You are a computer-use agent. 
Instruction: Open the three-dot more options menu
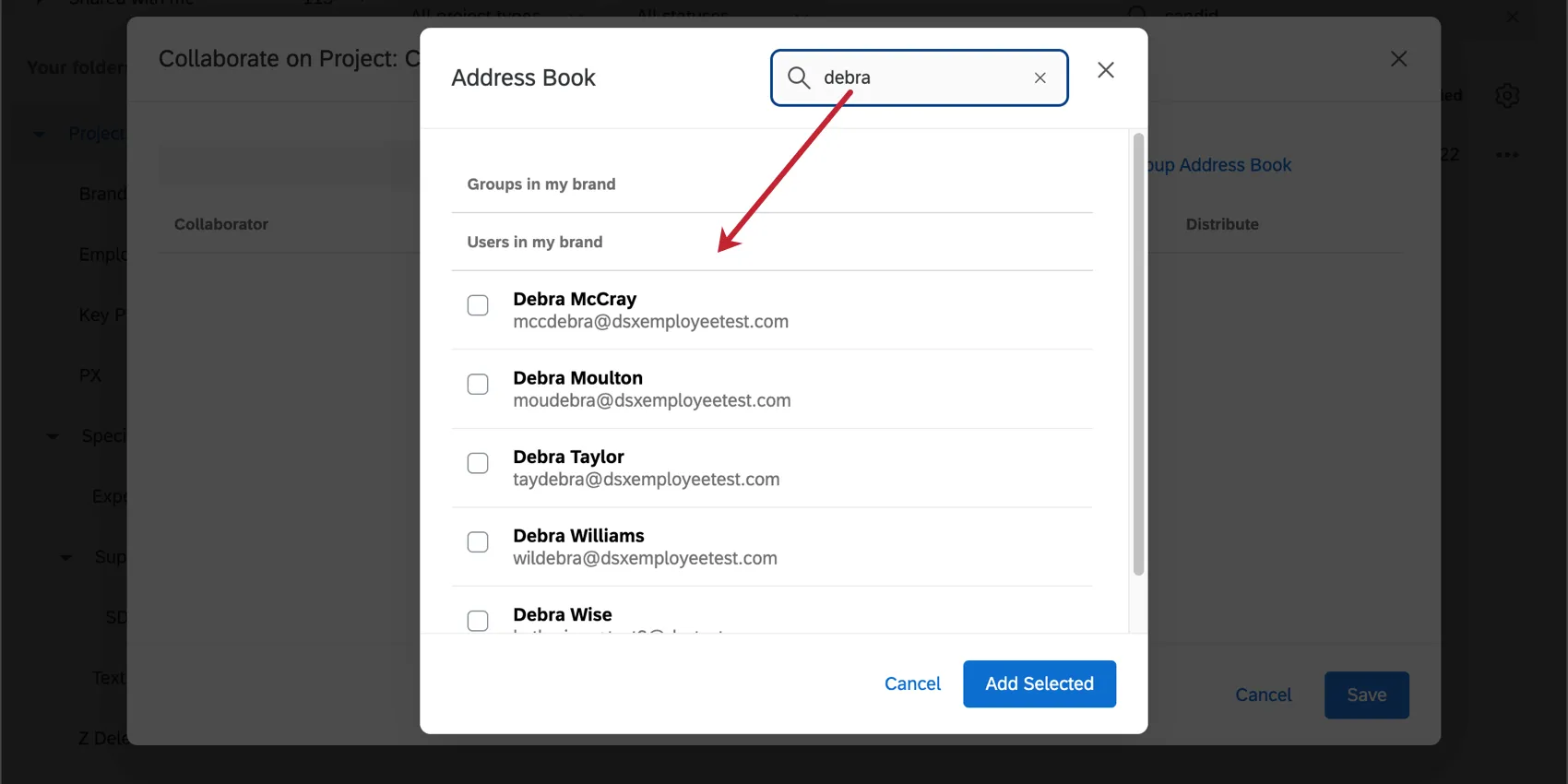click(1507, 154)
